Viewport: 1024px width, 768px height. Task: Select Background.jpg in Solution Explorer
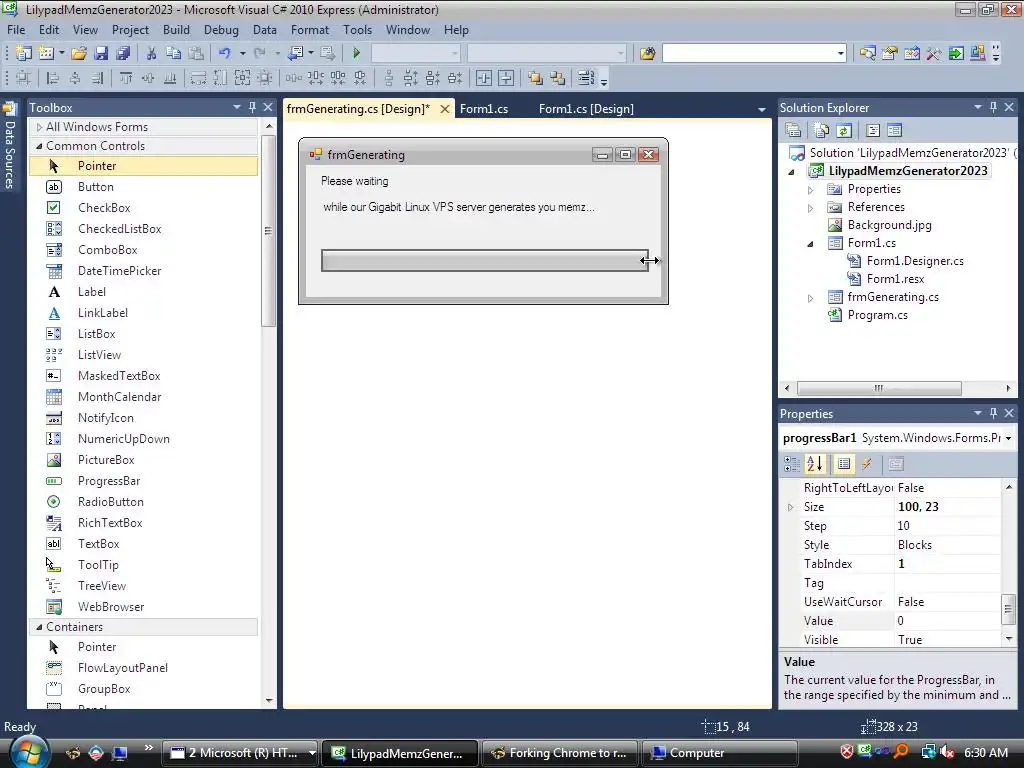coord(889,225)
